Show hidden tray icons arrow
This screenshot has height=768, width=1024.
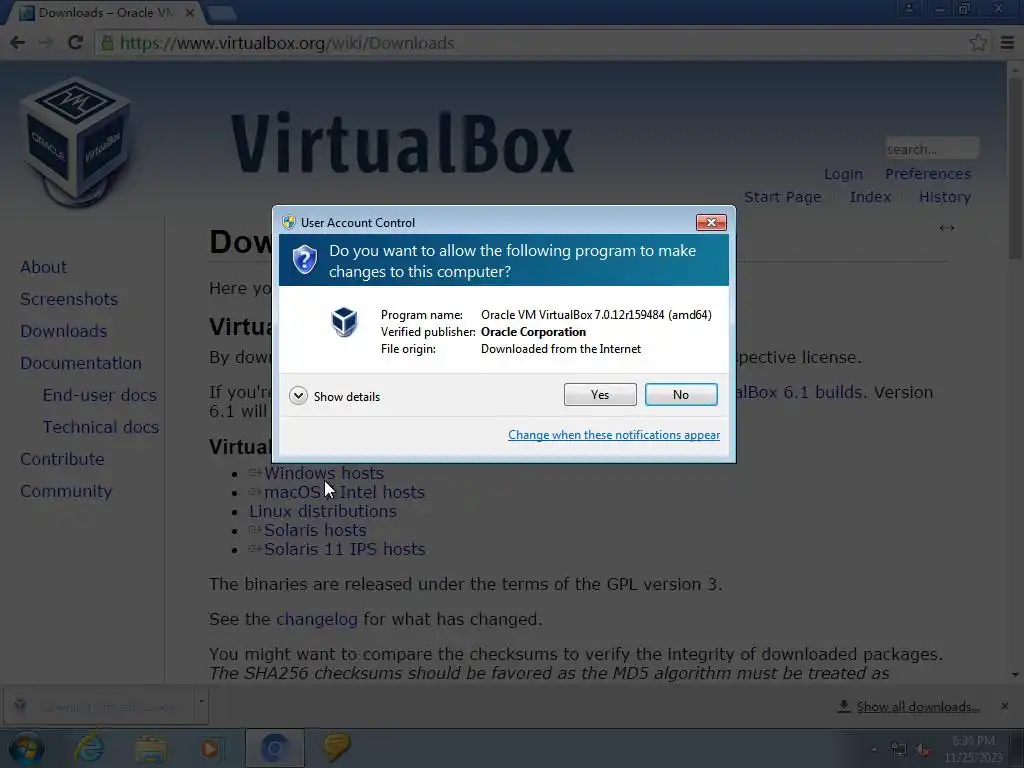pos(874,750)
